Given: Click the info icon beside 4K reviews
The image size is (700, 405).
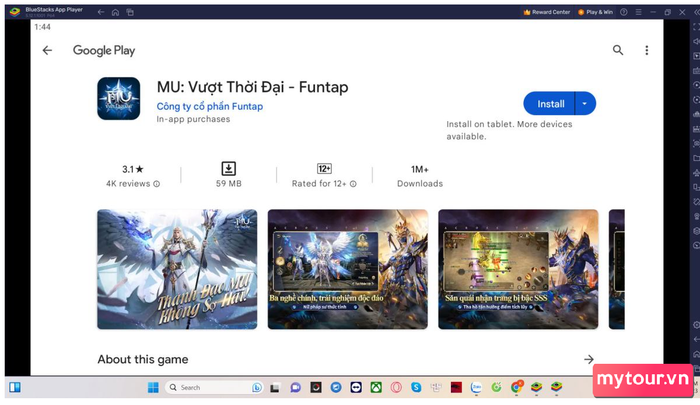Looking at the screenshot, I should [x=157, y=184].
